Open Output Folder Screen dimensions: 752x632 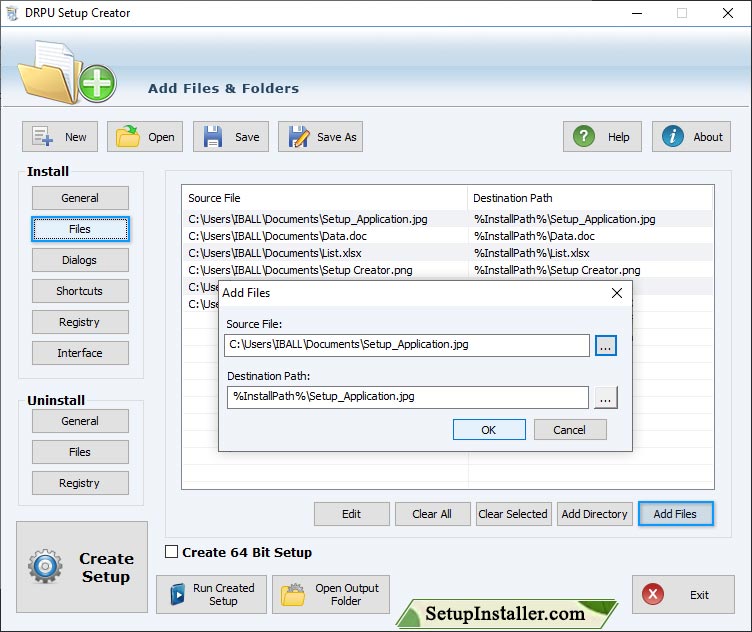[x=331, y=595]
